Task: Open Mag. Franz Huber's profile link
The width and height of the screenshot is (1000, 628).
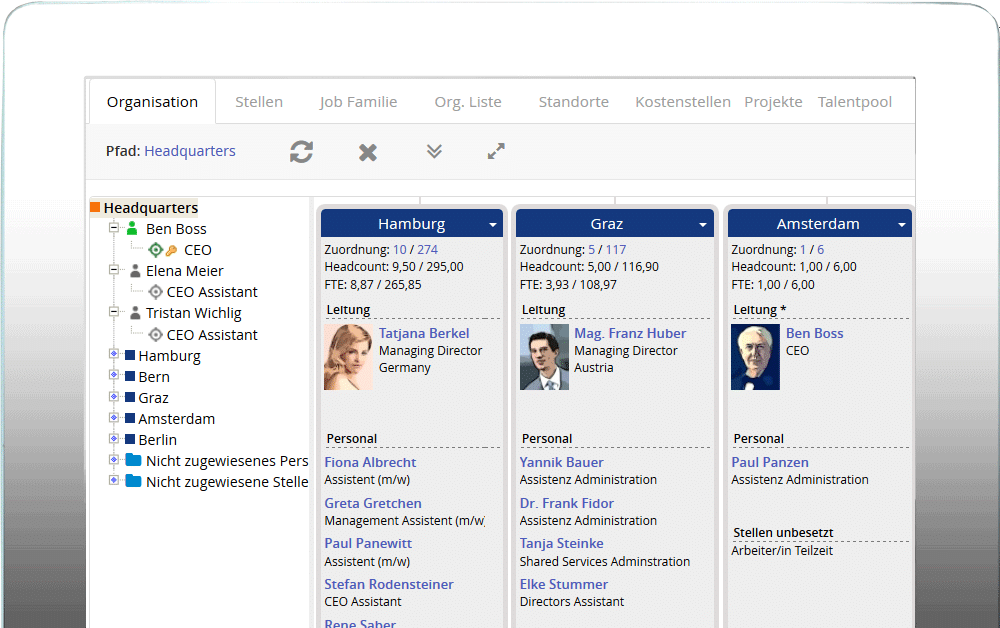Action: 630,333
